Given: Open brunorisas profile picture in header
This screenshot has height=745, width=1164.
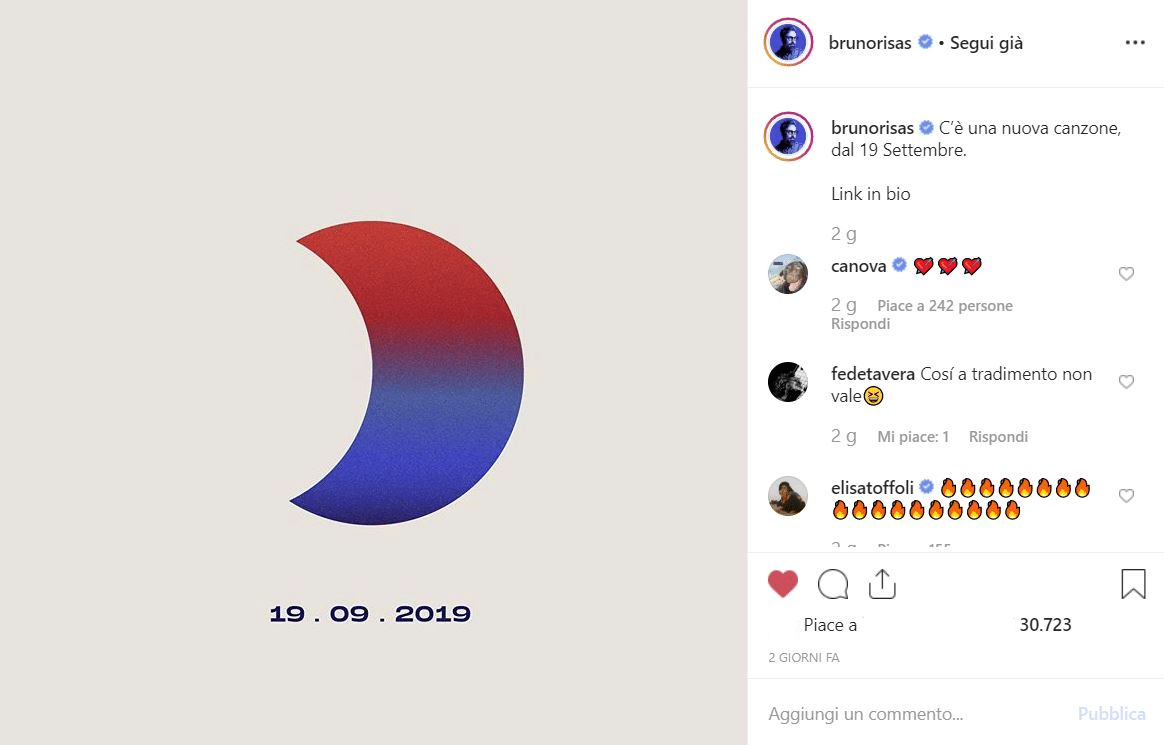Looking at the screenshot, I should pyautogui.click(x=788, y=42).
